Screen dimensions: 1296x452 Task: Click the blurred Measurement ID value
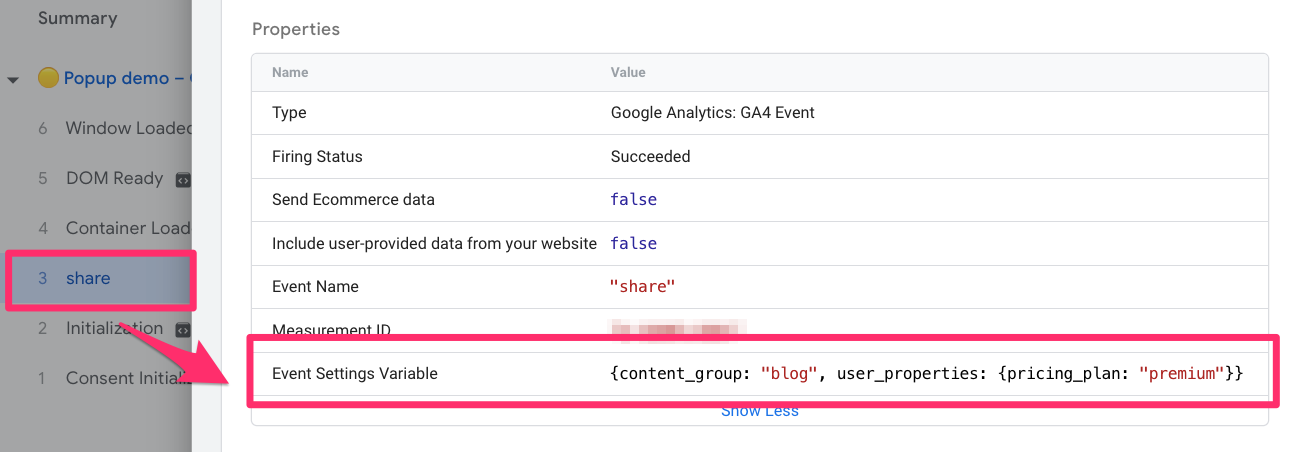[678, 329]
